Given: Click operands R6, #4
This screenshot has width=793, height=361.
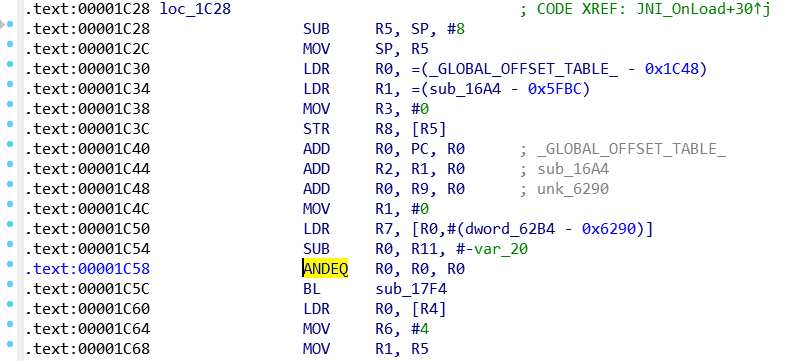Looking at the screenshot, I should coord(402,329).
